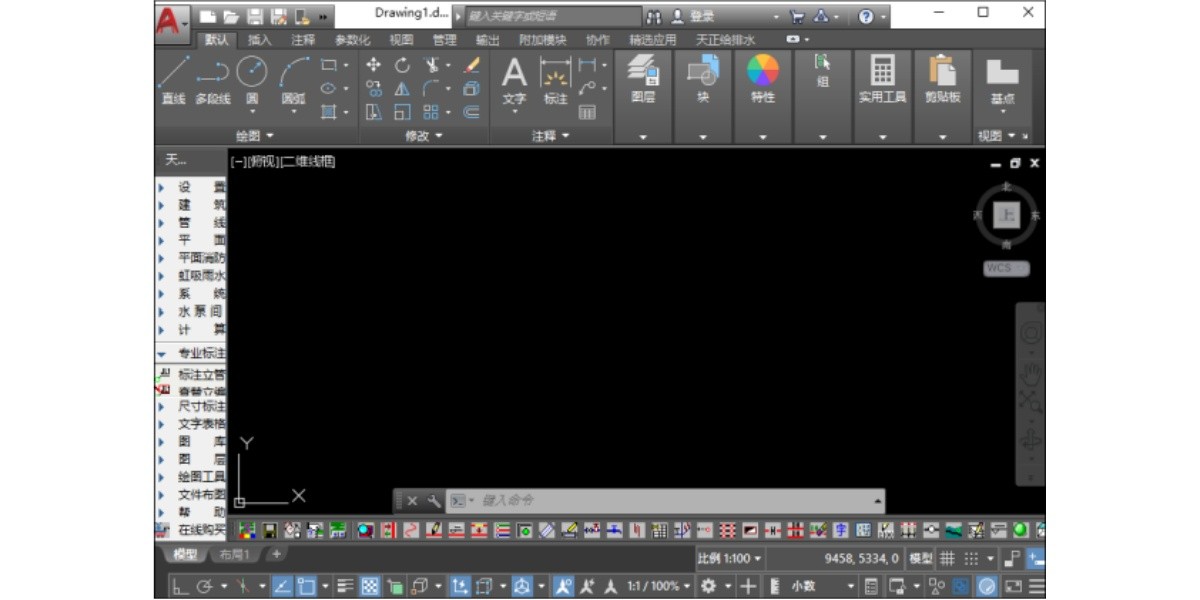Choose the Move tool in Modify panel

[374, 65]
